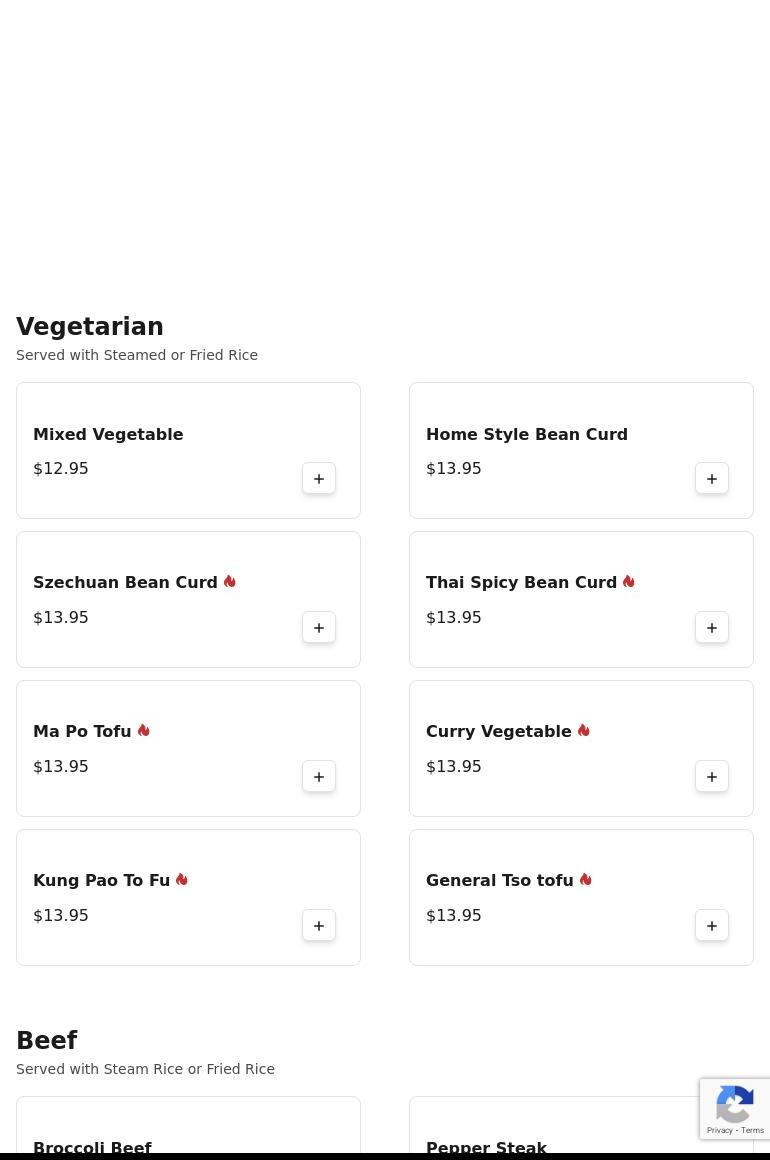This screenshot has width=770, height=1160.
Task: Select the Curry Vegetable menu card
Action: 581,749
